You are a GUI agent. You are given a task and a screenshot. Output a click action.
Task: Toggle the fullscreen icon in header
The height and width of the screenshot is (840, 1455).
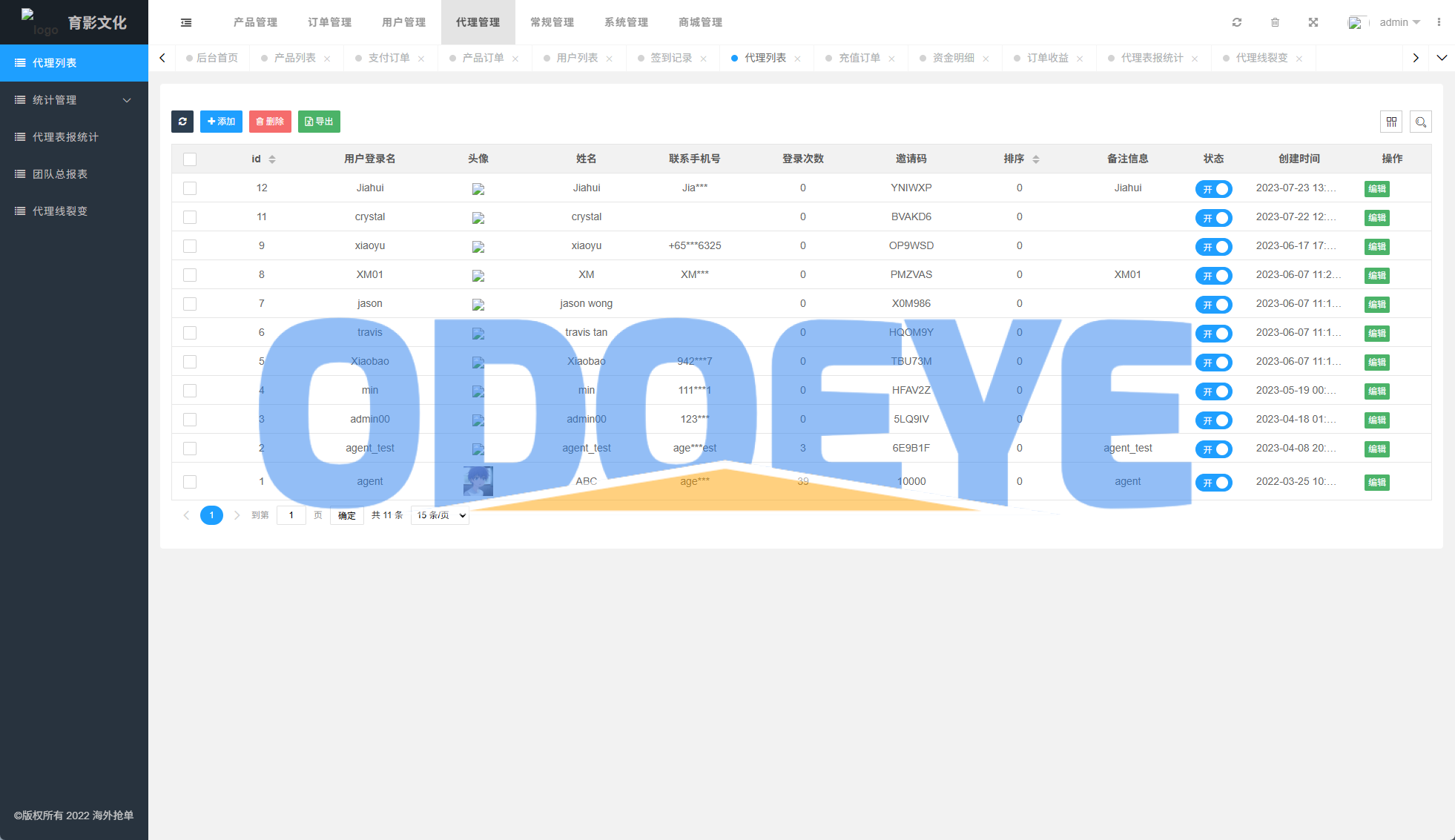click(x=1313, y=22)
